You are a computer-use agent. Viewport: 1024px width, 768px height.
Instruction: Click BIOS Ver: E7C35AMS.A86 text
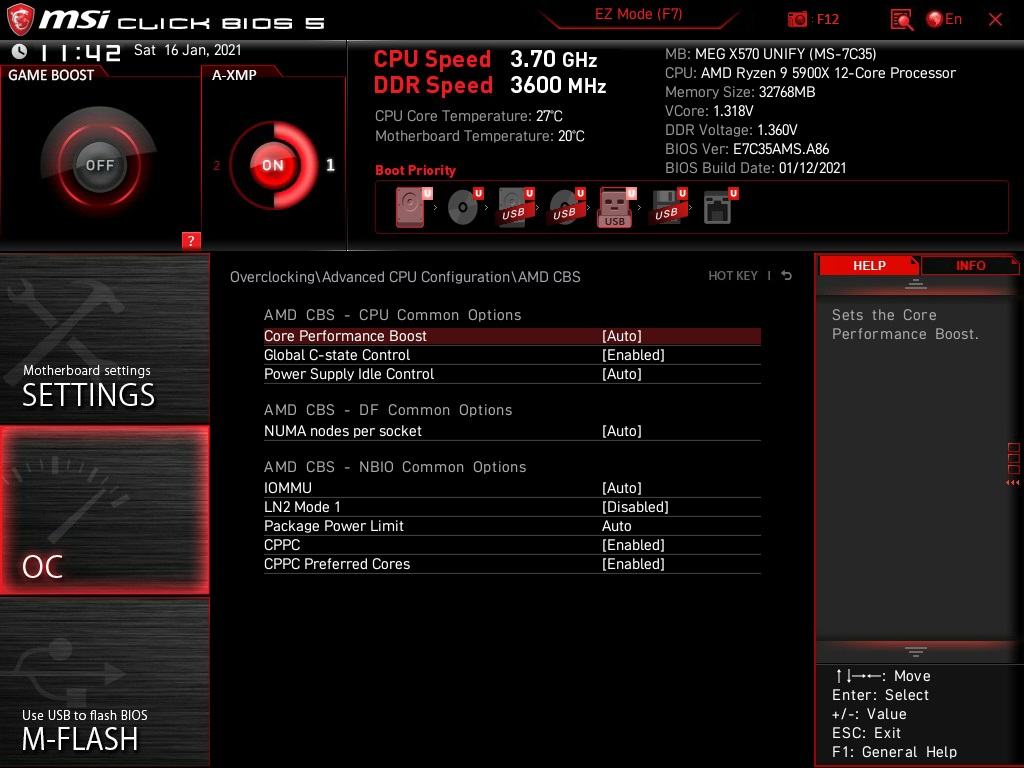[x=746, y=148]
